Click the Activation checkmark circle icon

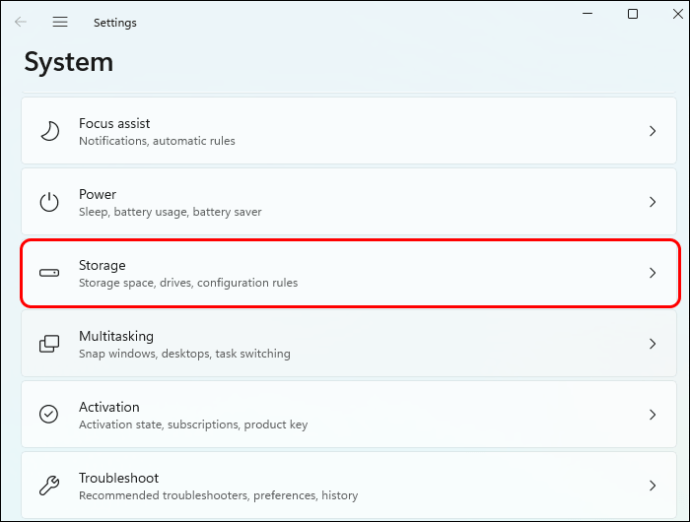[49, 414]
